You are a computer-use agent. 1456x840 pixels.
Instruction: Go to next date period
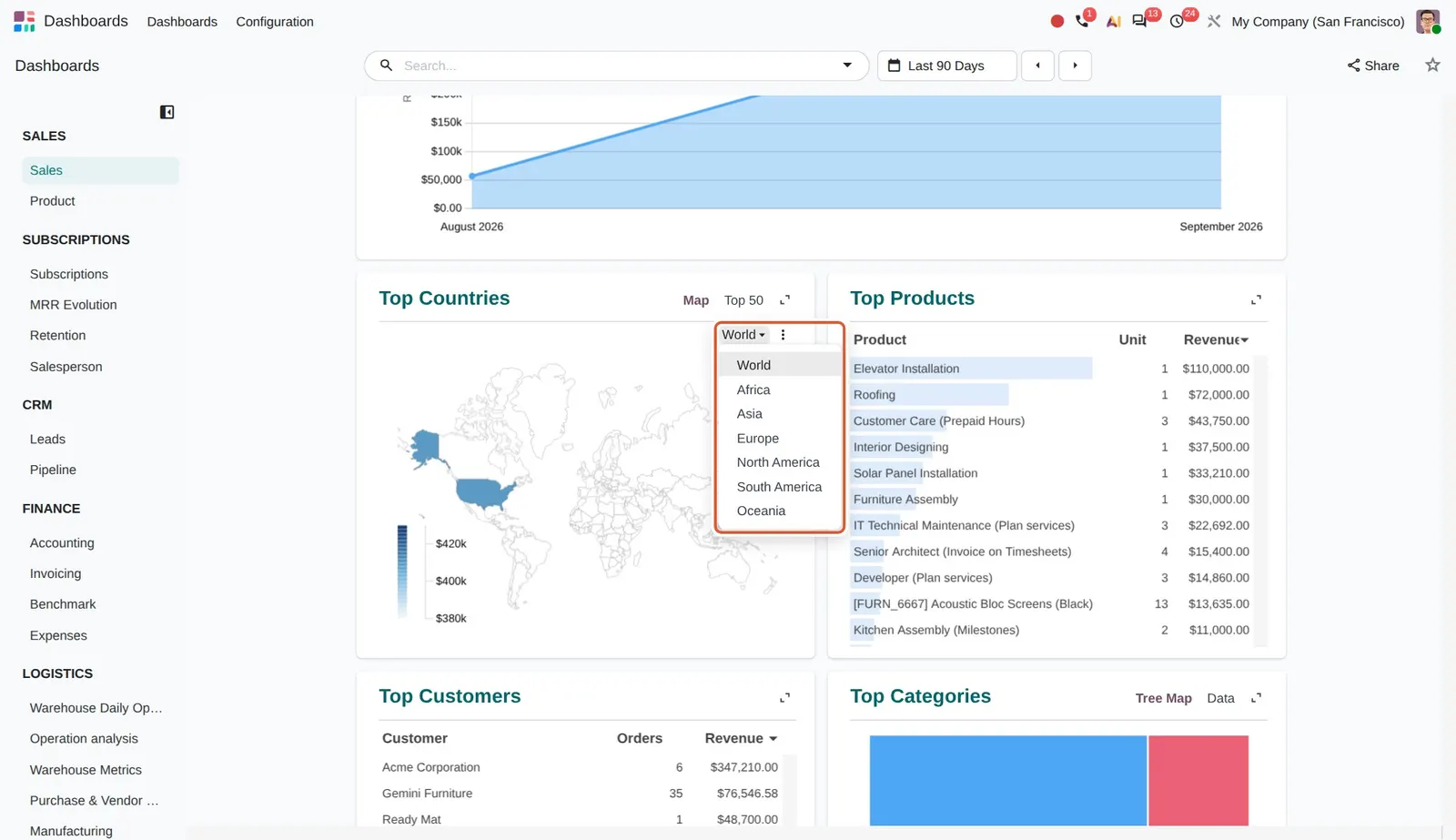1075,66
